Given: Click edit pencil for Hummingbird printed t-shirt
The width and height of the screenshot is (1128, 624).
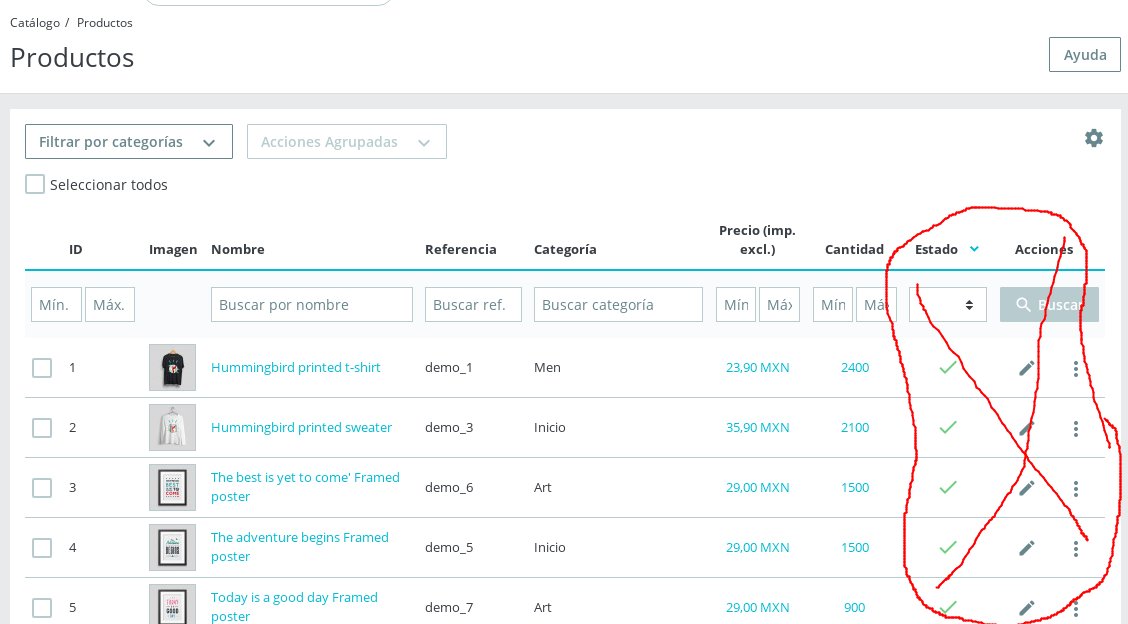Looking at the screenshot, I should [x=1026, y=368].
